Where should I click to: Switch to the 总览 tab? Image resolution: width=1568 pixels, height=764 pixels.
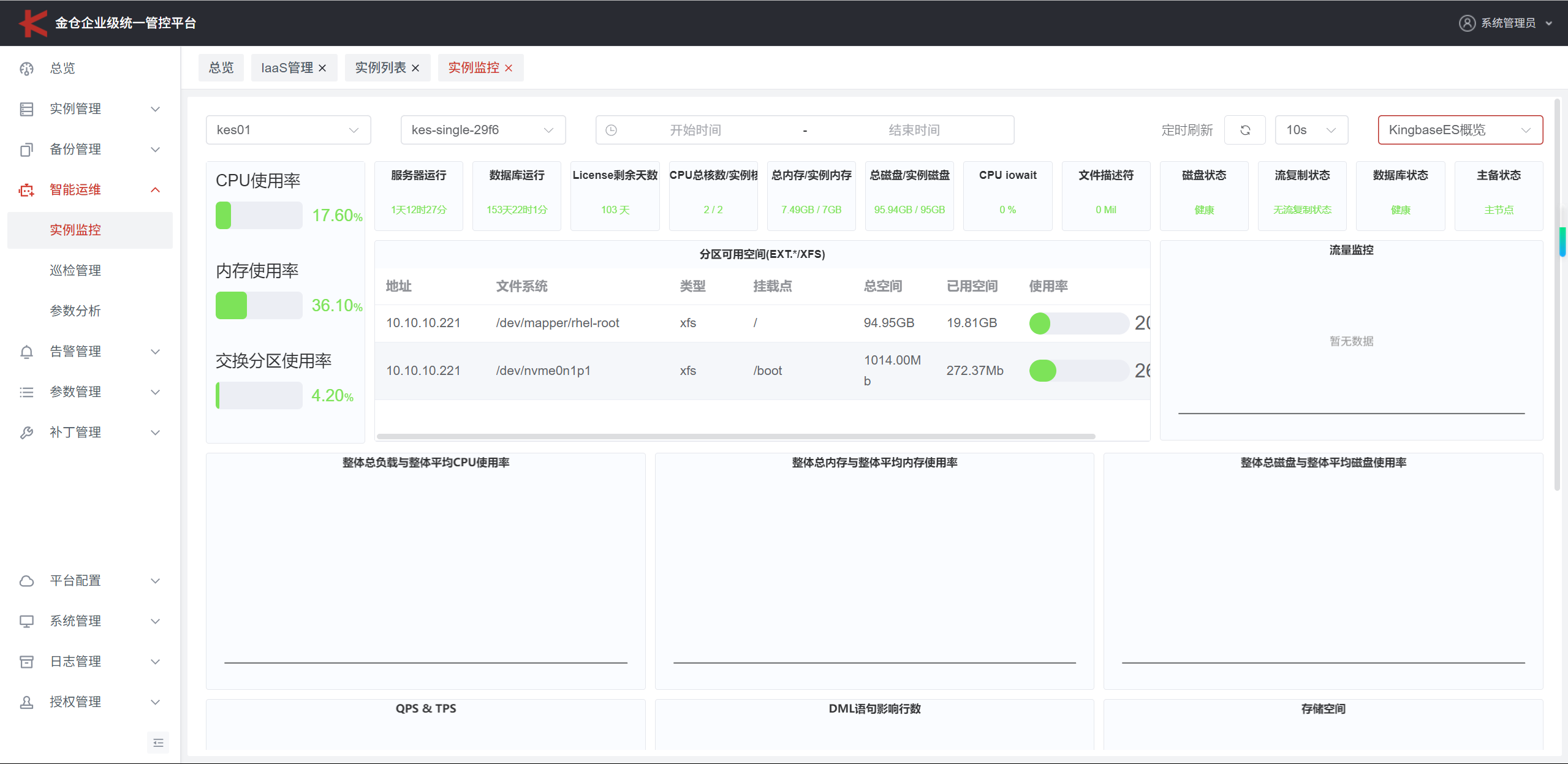pyautogui.click(x=221, y=68)
